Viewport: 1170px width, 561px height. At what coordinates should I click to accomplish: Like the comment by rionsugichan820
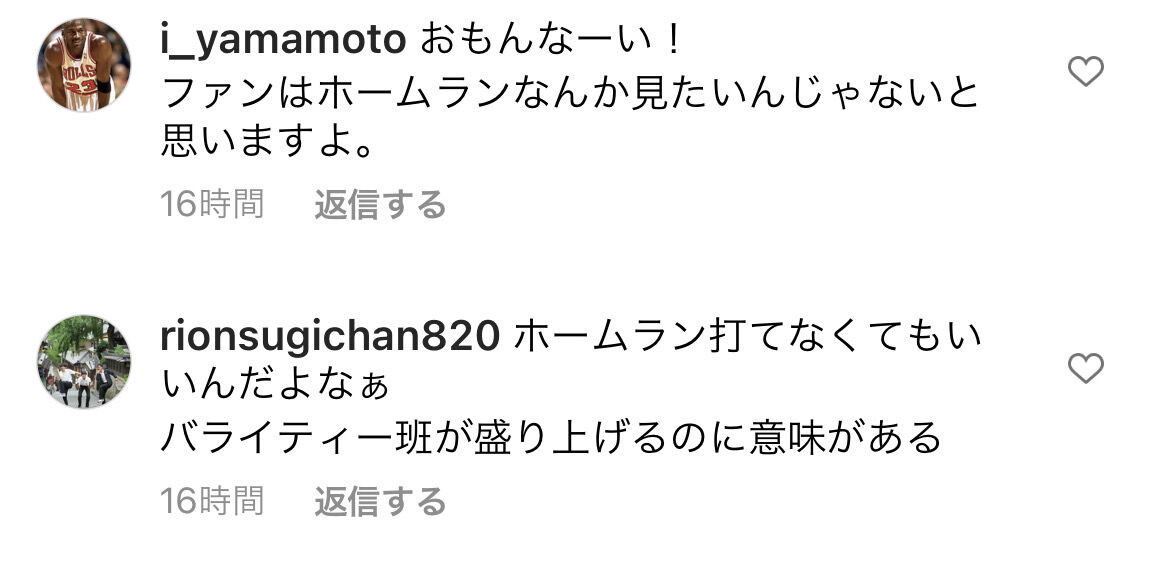[1086, 369]
